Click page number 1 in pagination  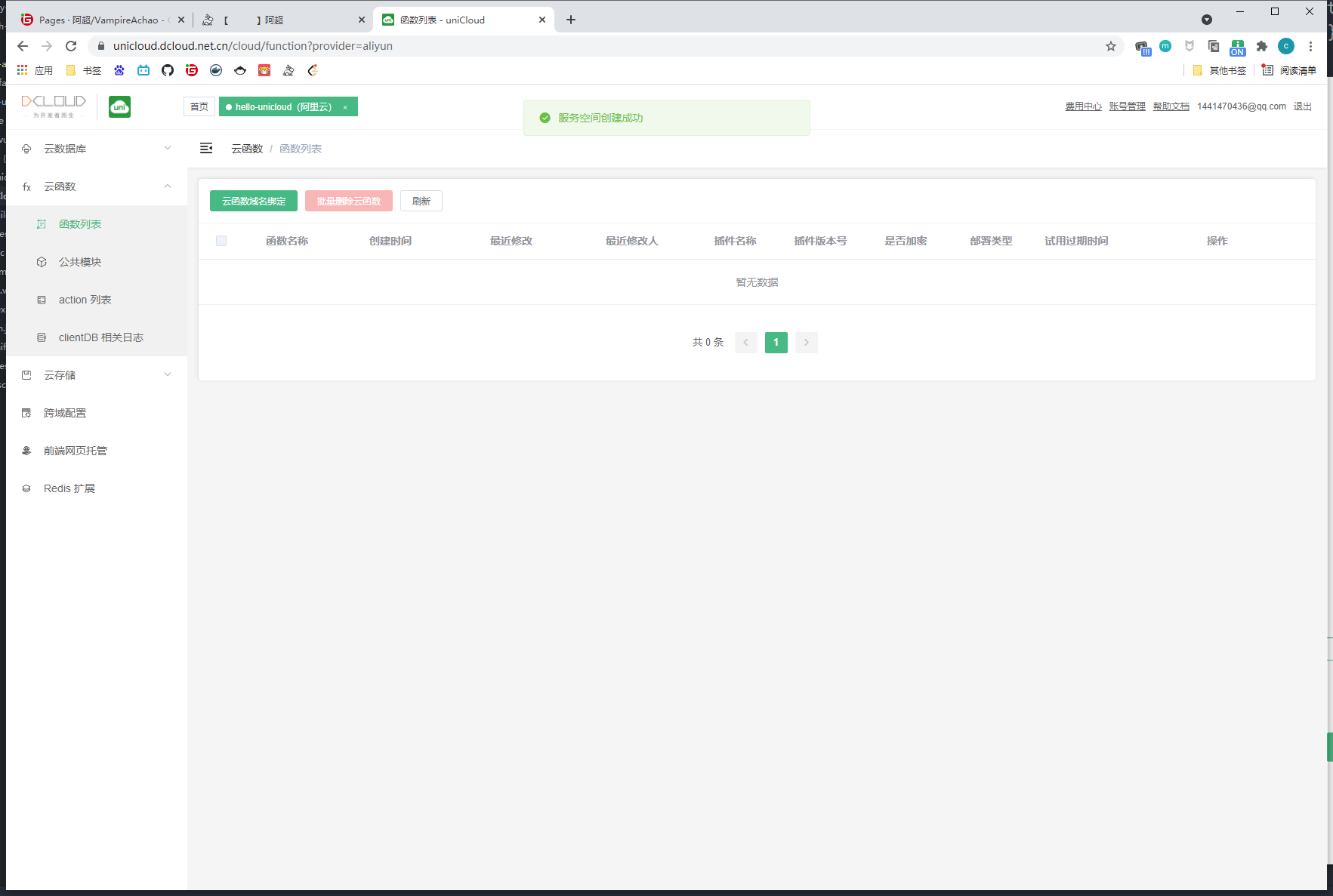[776, 343]
